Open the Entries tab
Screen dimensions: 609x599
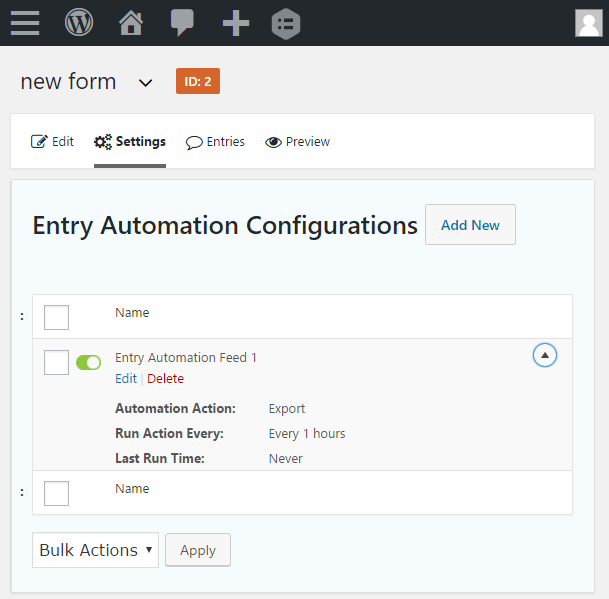tap(215, 142)
